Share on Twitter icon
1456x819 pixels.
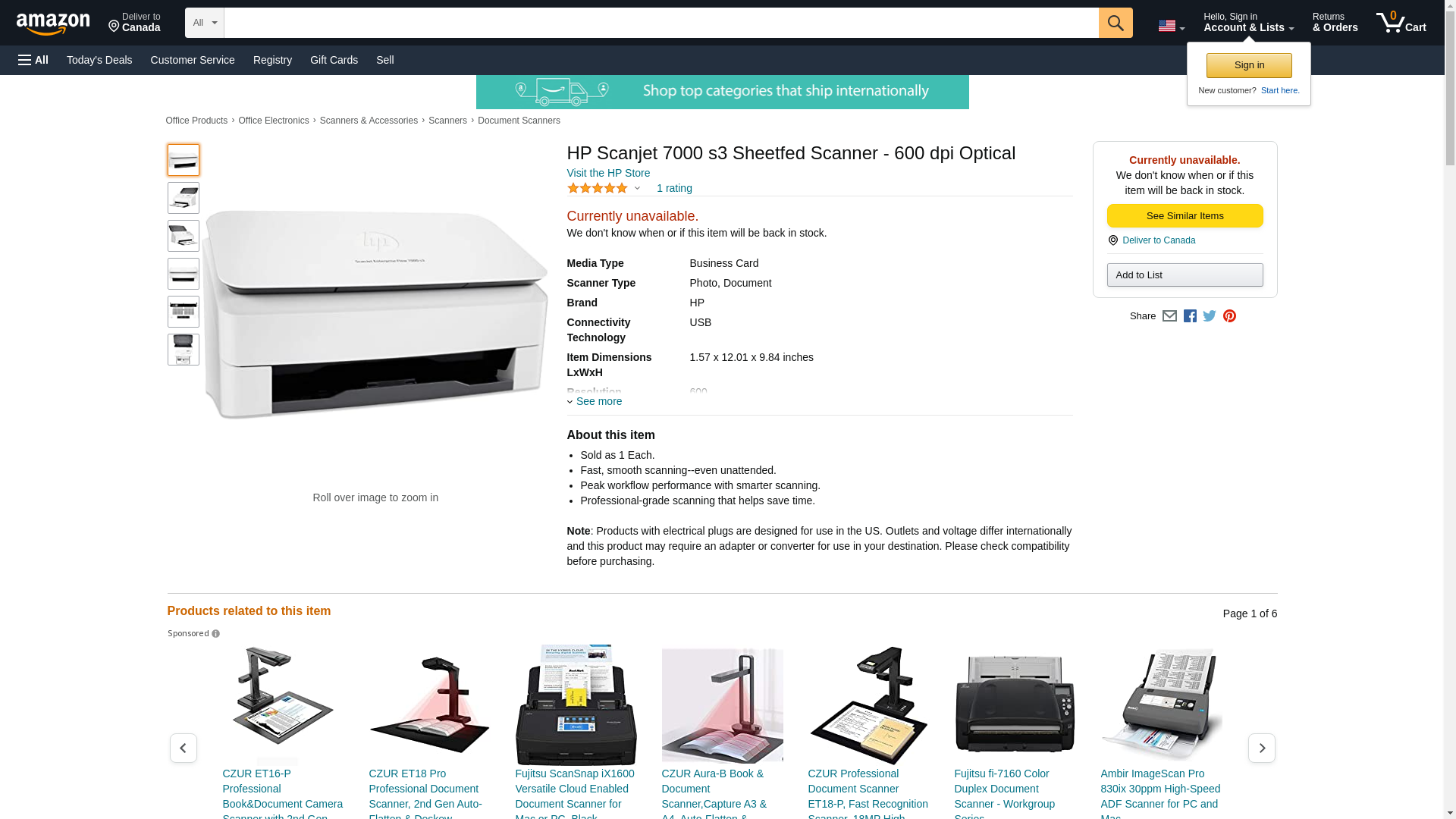click(1210, 316)
